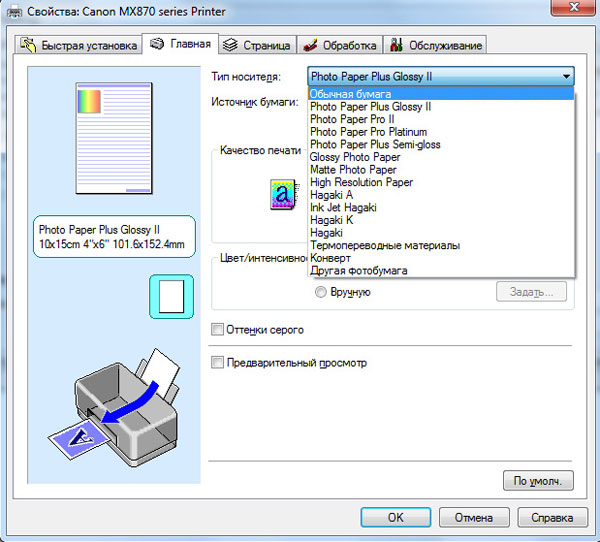Screen dimensions: 600x542
Task: Open the Страница tab
Action: [258, 45]
